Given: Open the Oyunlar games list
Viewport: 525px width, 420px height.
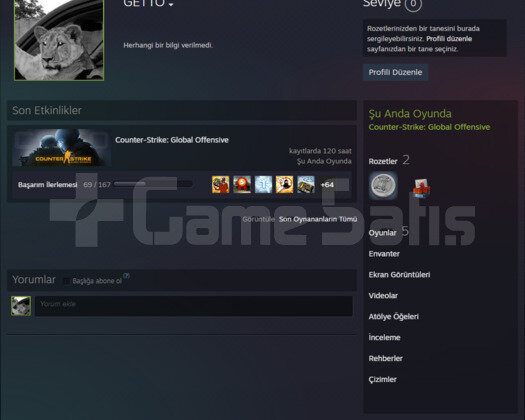Looking at the screenshot, I should [x=382, y=233].
